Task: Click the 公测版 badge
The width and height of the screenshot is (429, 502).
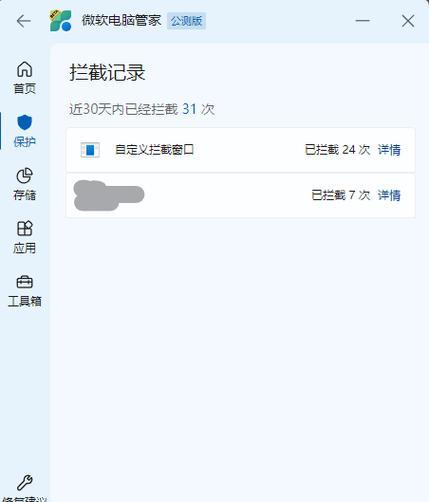Action: pyautogui.click(x=186, y=21)
